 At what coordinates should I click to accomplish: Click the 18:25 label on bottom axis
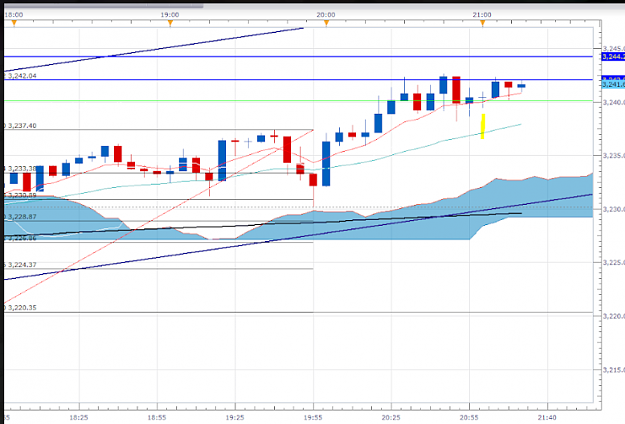click(79, 417)
